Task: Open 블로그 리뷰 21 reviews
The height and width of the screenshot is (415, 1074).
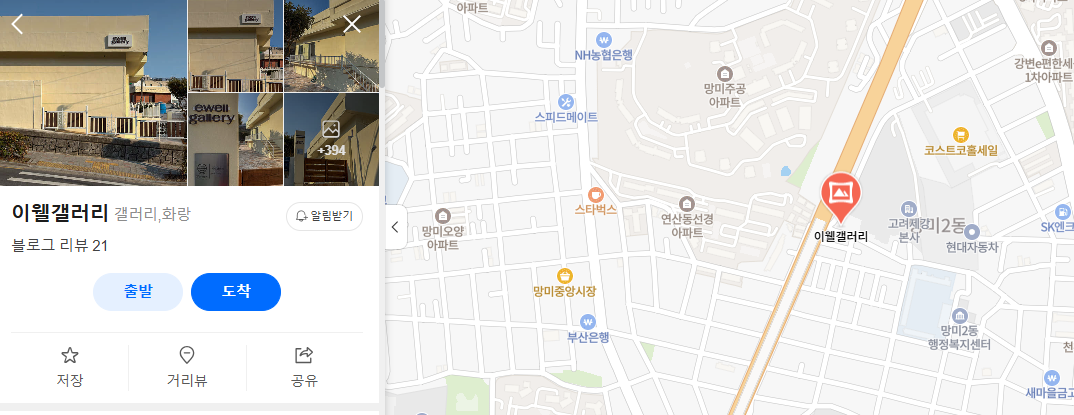Action: pos(60,245)
